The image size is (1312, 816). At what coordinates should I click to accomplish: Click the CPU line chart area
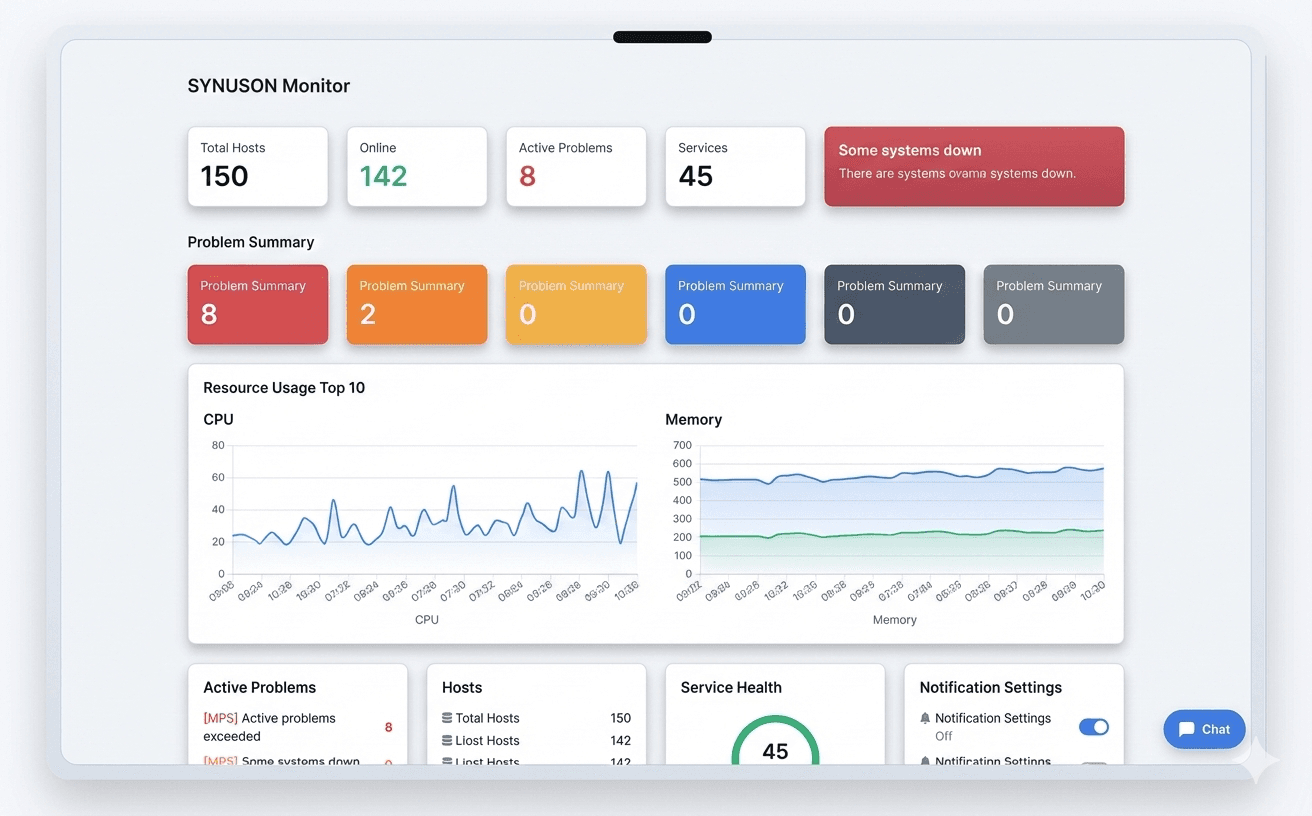pos(430,510)
